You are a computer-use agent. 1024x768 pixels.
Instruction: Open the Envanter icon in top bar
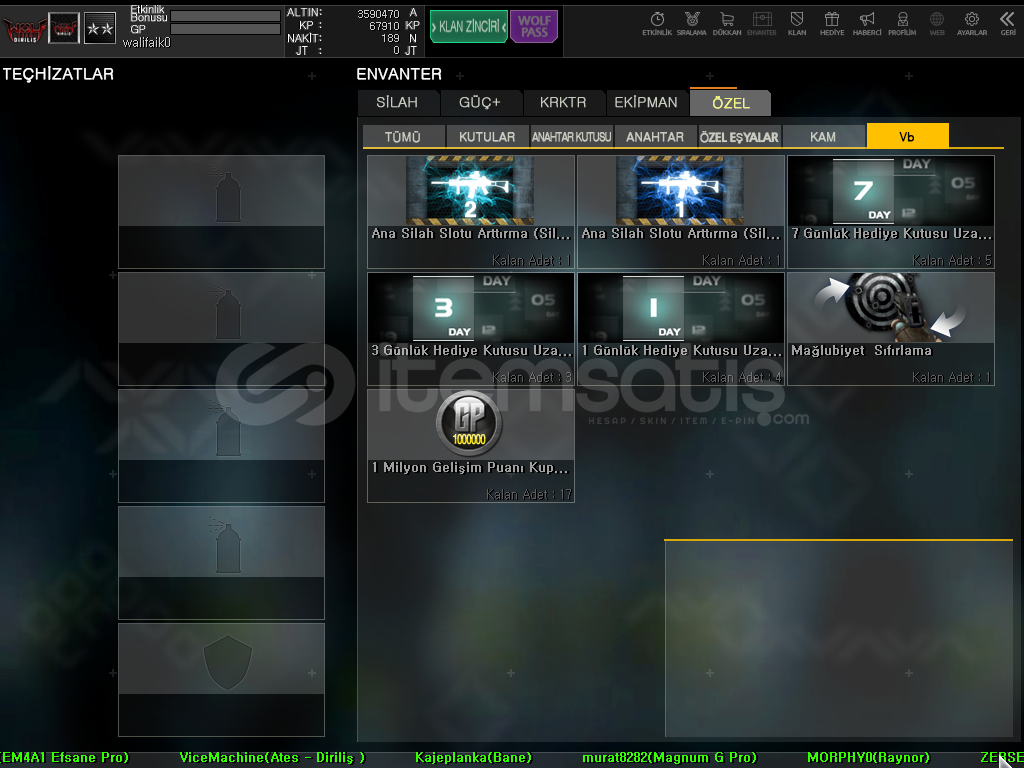[761, 24]
